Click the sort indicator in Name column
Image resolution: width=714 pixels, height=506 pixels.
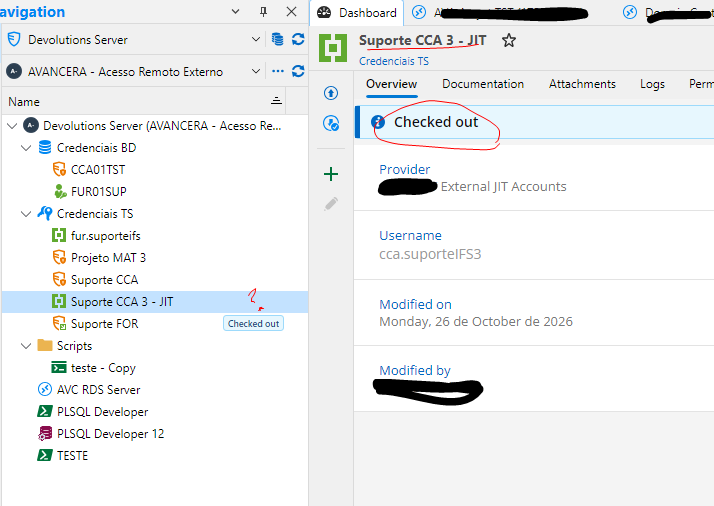pos(276,101)
